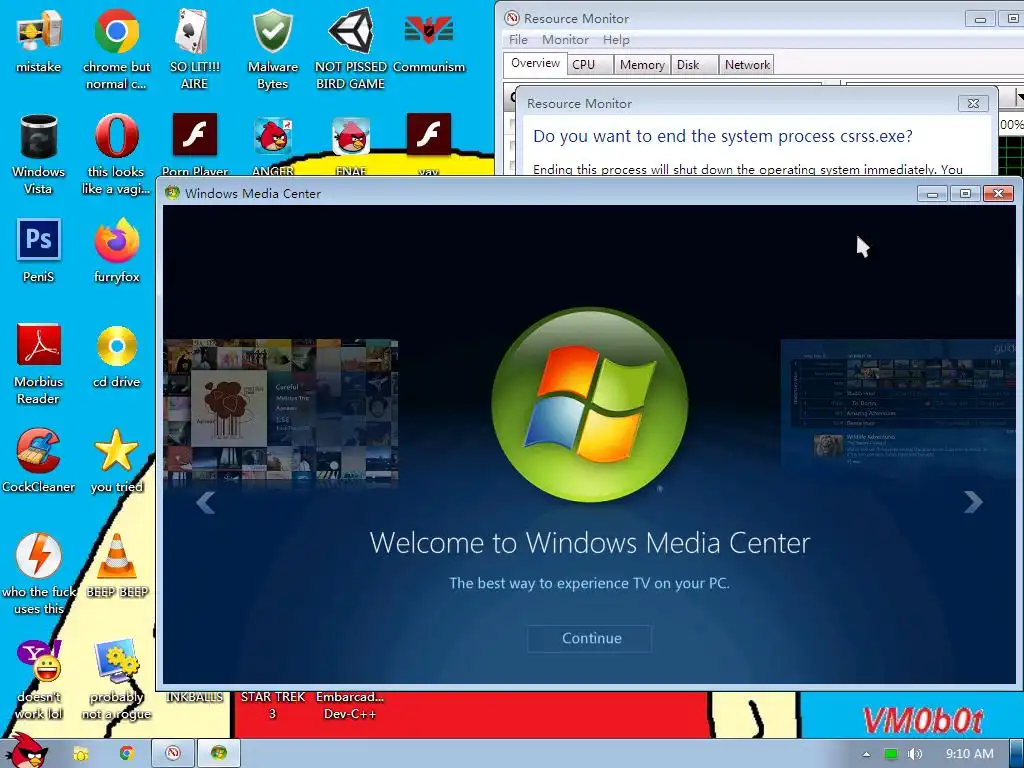Open the taskbar folder explorer icon
Screen dimensions: 1024x768
pyautogui.click(x=81, y=754)
